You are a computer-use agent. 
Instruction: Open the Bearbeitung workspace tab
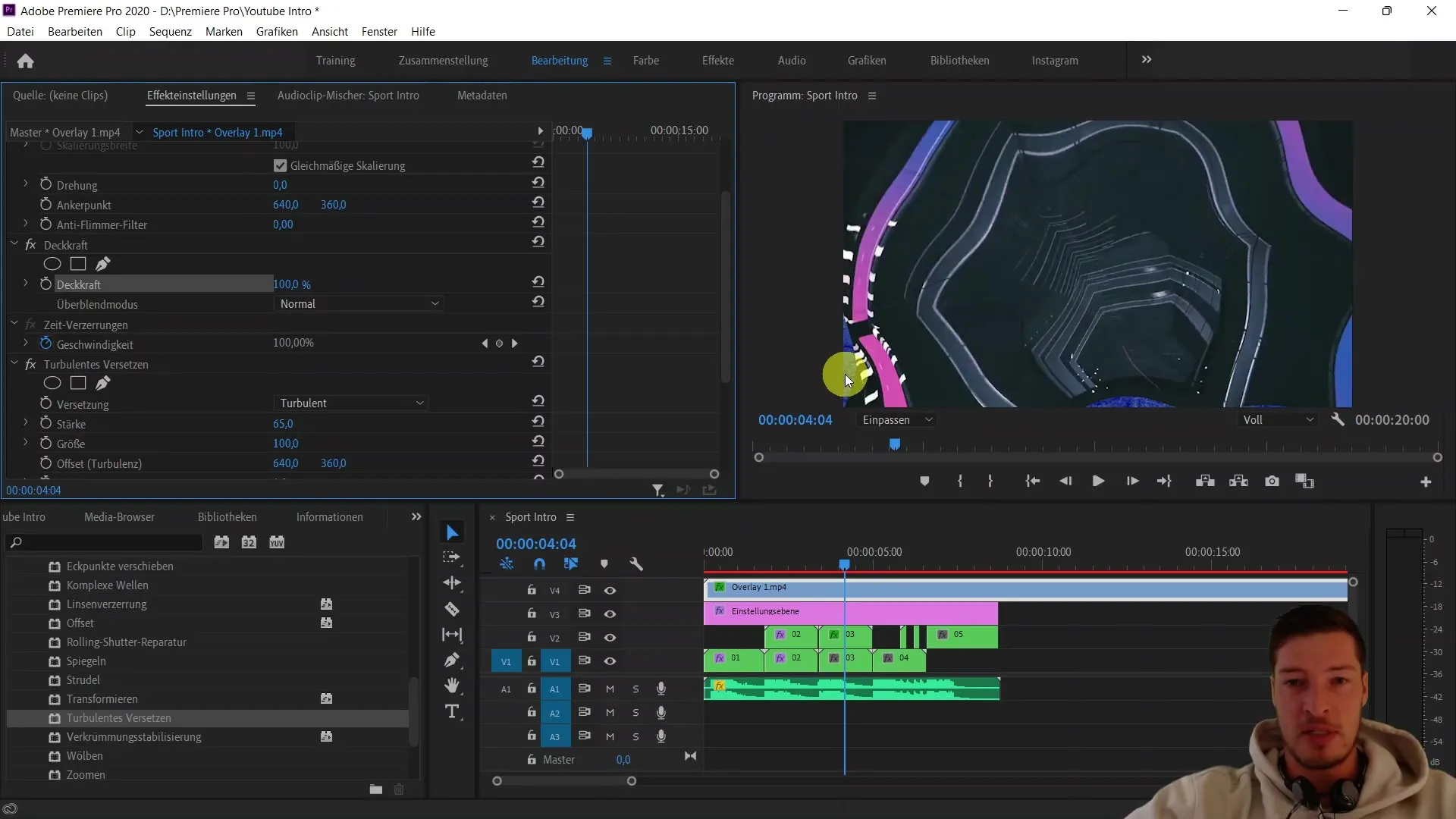[x=560, y=60]
